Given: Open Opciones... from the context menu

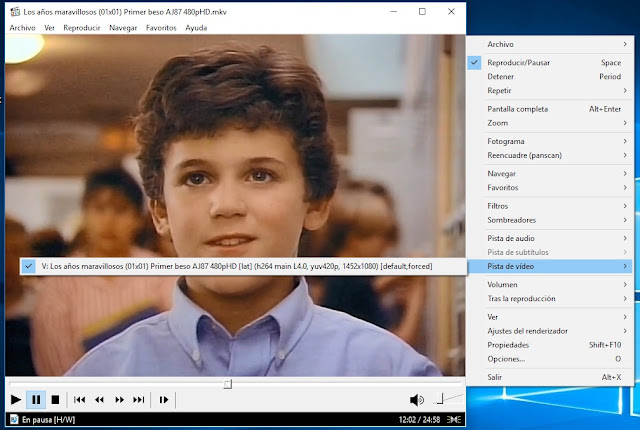Looking at the screenshot, I should click(x=550, y=359).
